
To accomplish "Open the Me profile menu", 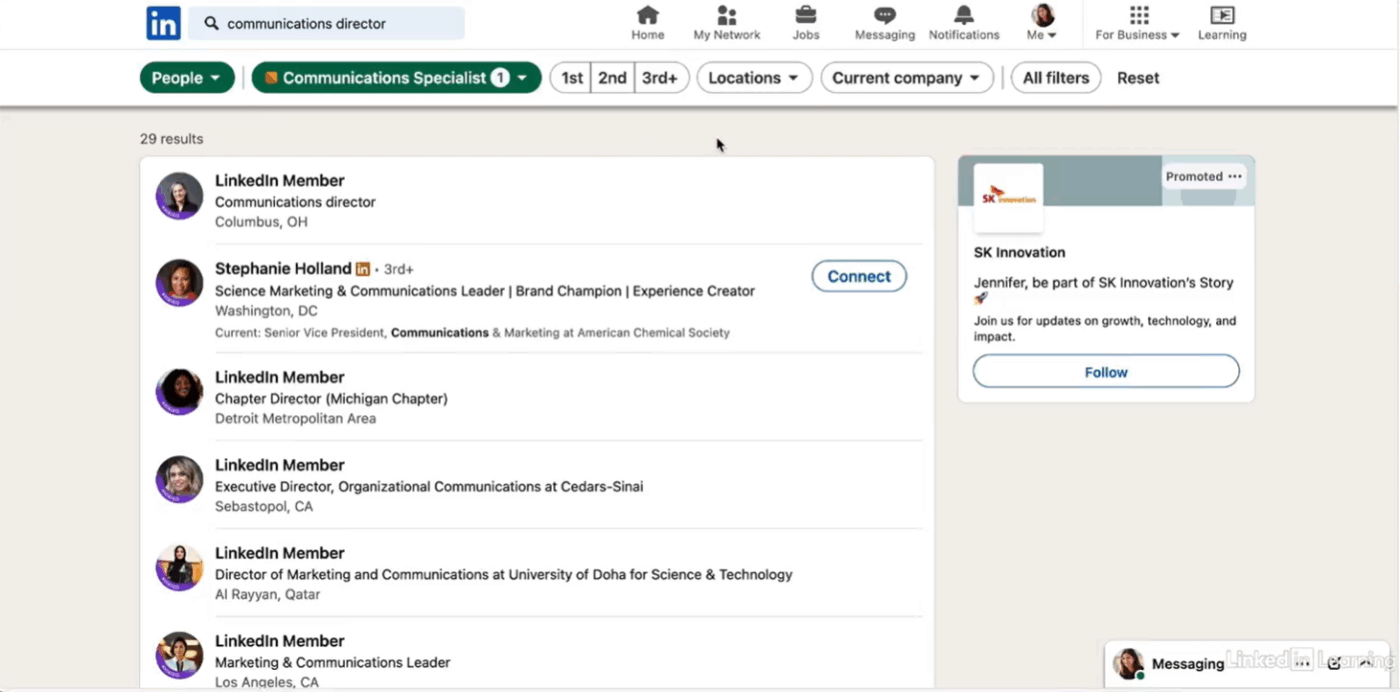I will (1041, 22).
